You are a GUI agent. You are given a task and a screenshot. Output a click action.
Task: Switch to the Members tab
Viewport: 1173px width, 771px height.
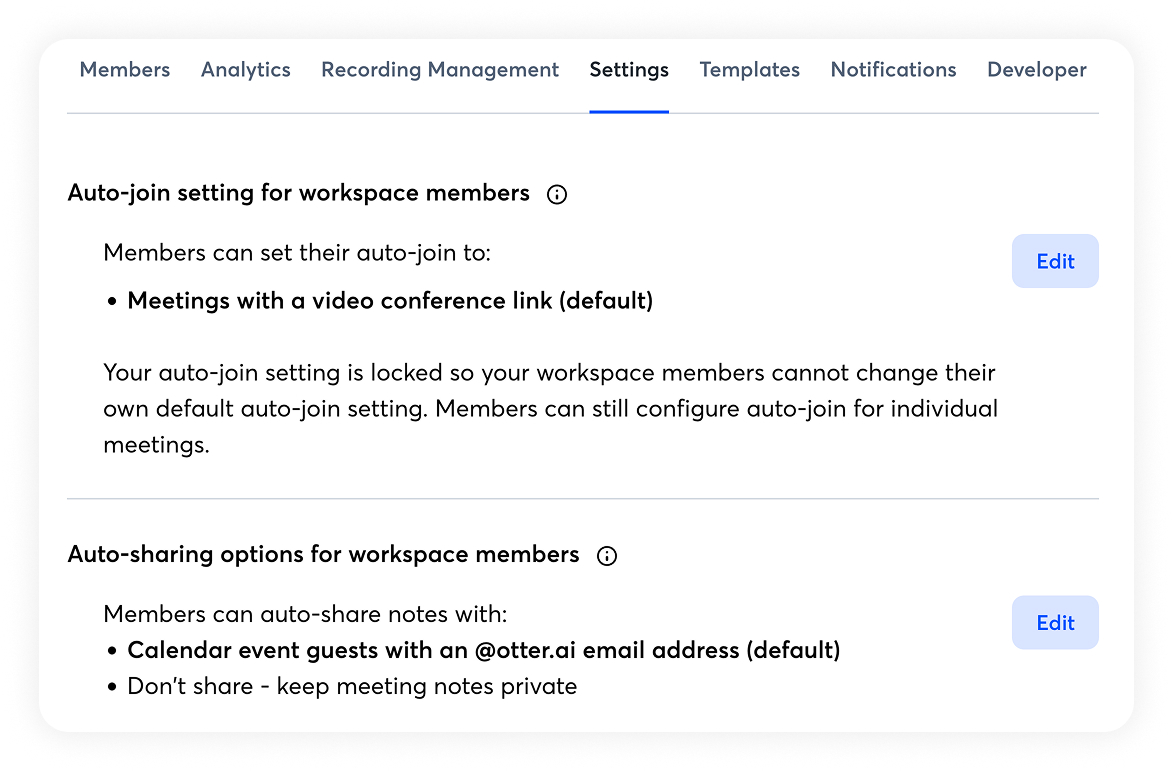pyautogui.click(x=125, y=70)
